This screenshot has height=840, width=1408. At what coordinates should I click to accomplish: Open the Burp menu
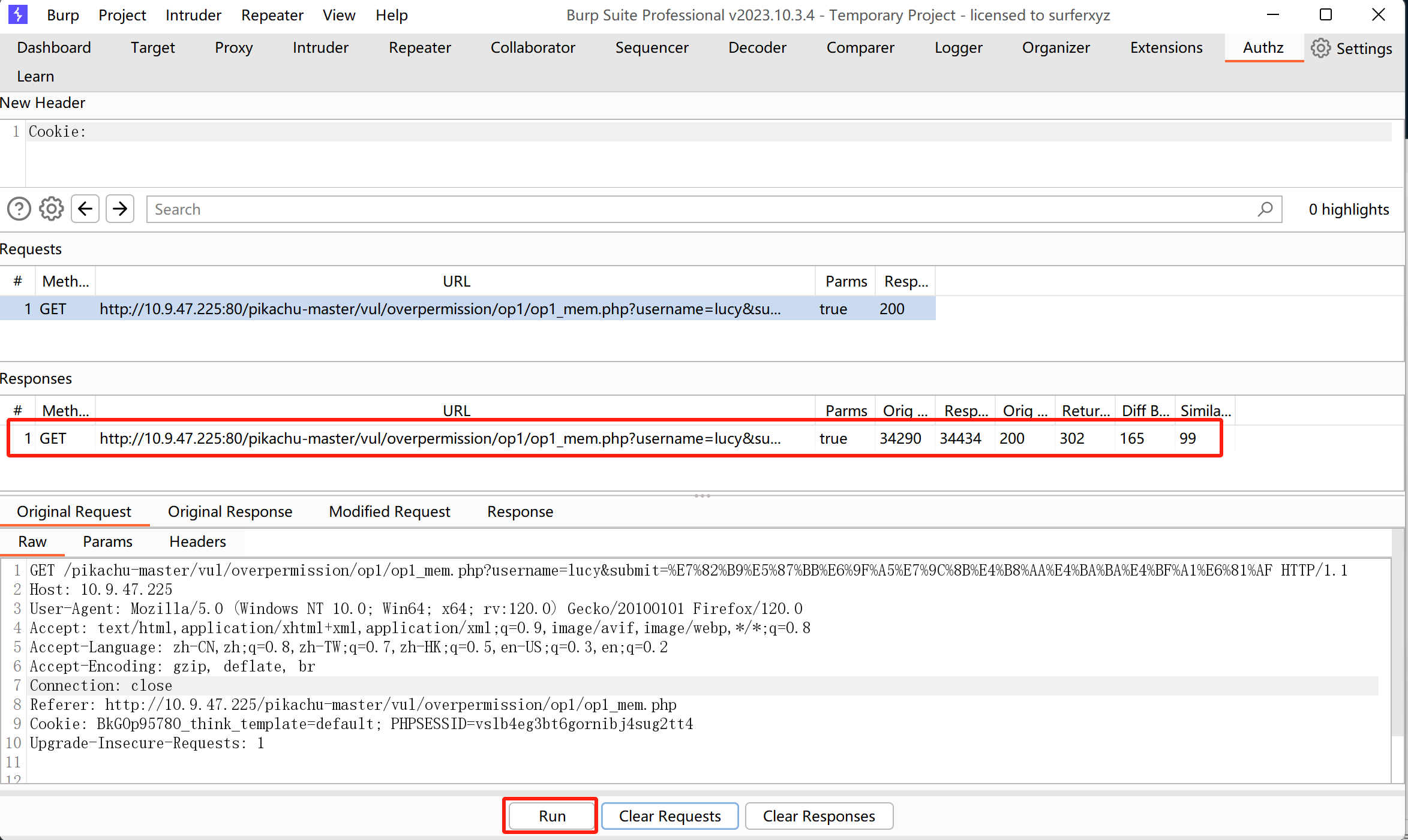tap(63, 15)
